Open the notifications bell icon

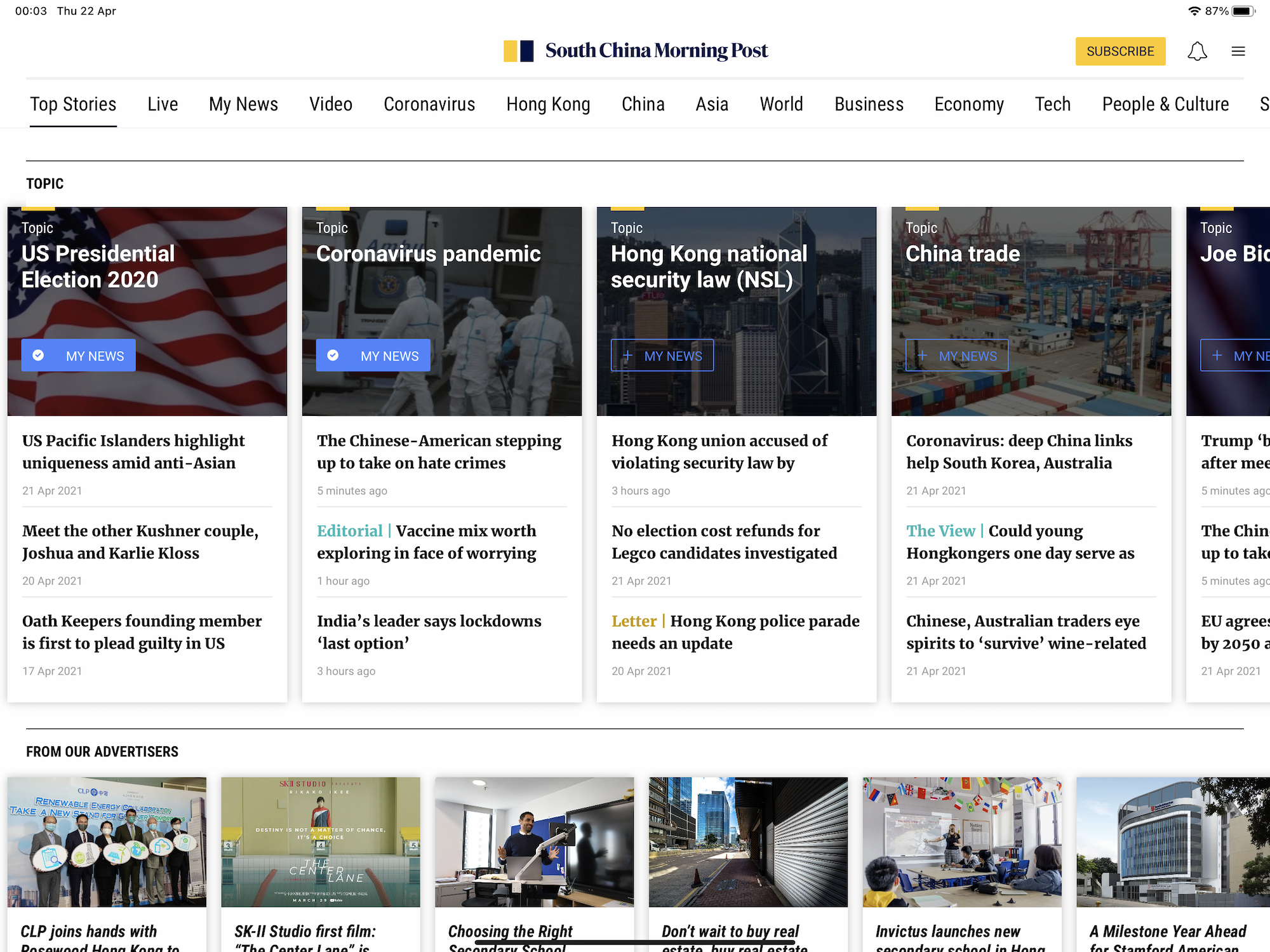pos(1197,51)
